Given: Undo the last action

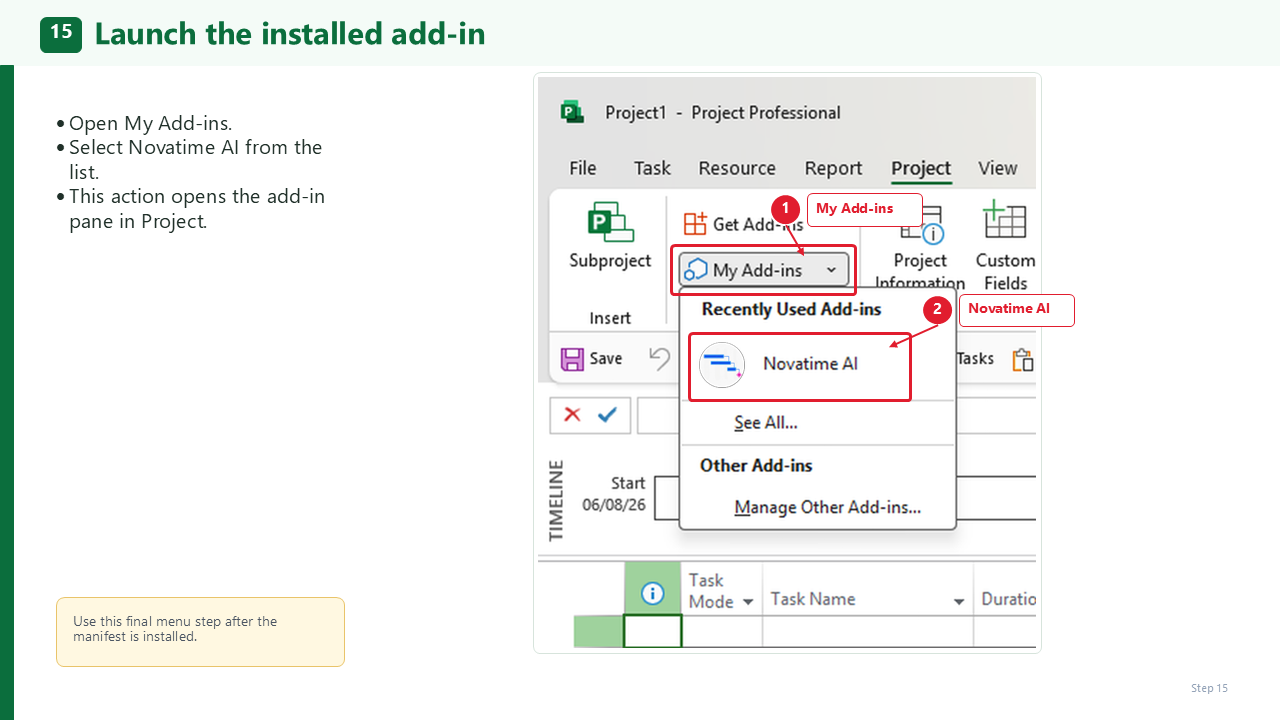Looking at the screenshot, I should [x=659, y=358].
